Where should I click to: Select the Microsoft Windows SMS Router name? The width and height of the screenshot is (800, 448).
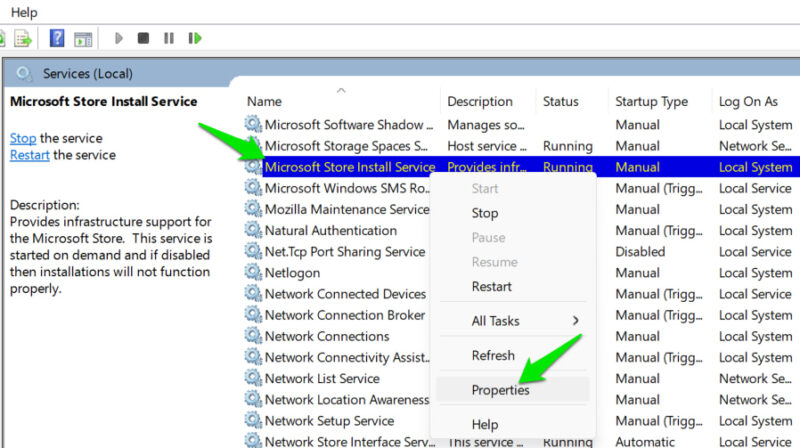[x=347, y=188]
